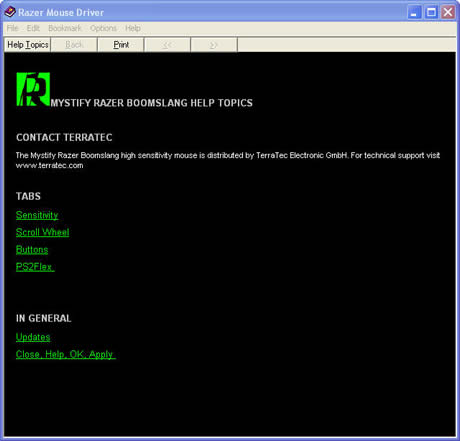Follow the PS2Flex topic link
Screen dimensions: 460x441
coord(35,267)
